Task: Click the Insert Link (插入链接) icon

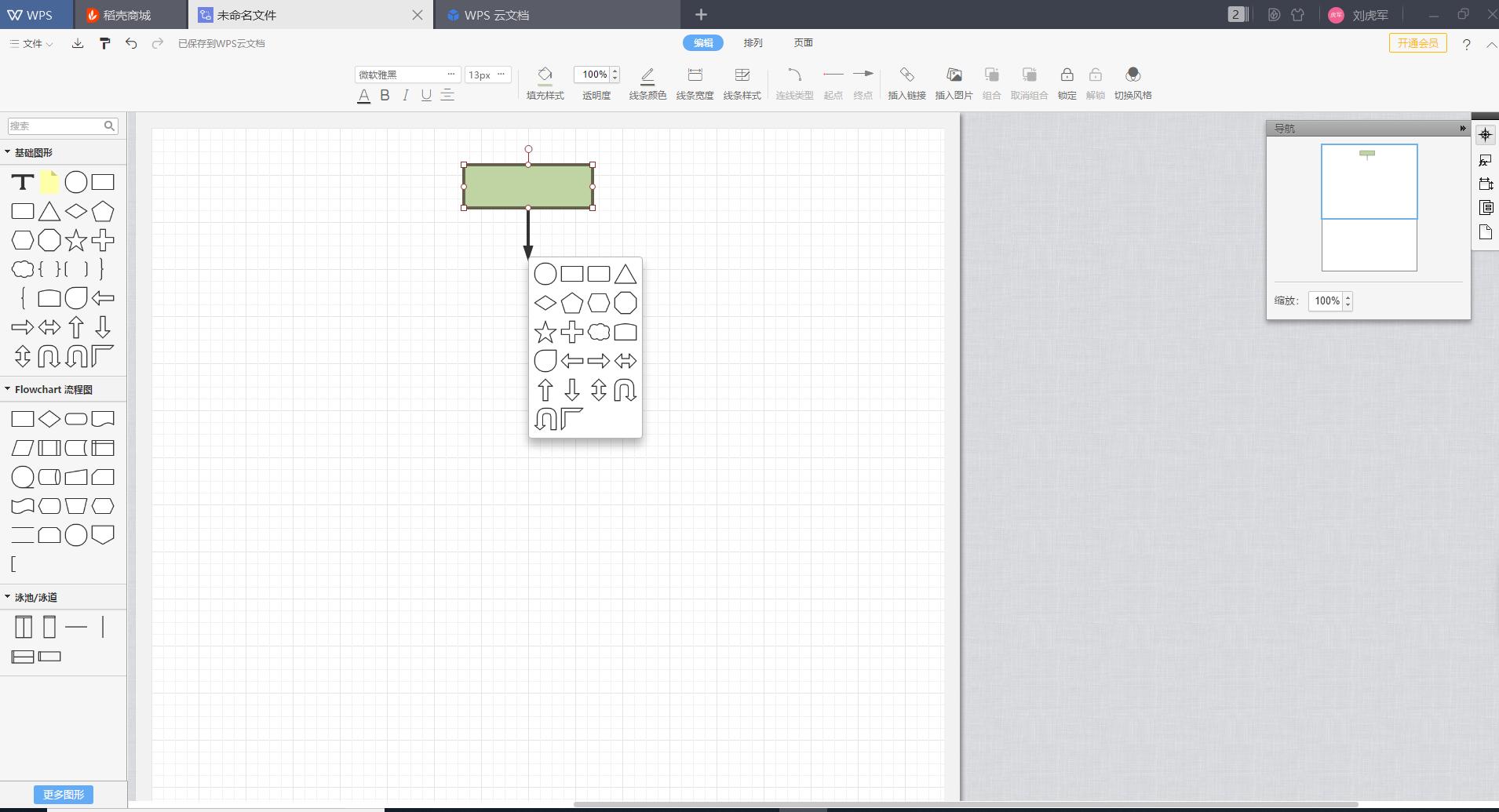Action: (x=906, y=75)
